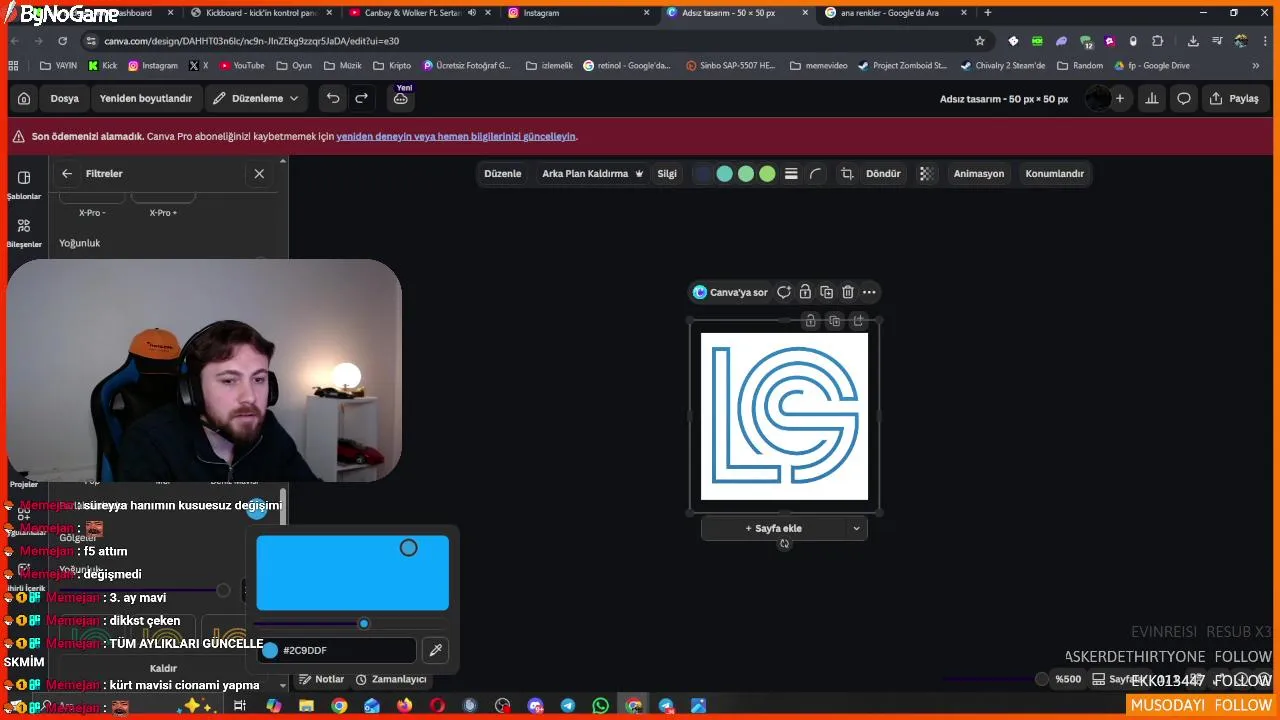Screen dimensions: 1280x720
Task: Open the transparency checkerboard icon
Action: click(x=927, y=173)
